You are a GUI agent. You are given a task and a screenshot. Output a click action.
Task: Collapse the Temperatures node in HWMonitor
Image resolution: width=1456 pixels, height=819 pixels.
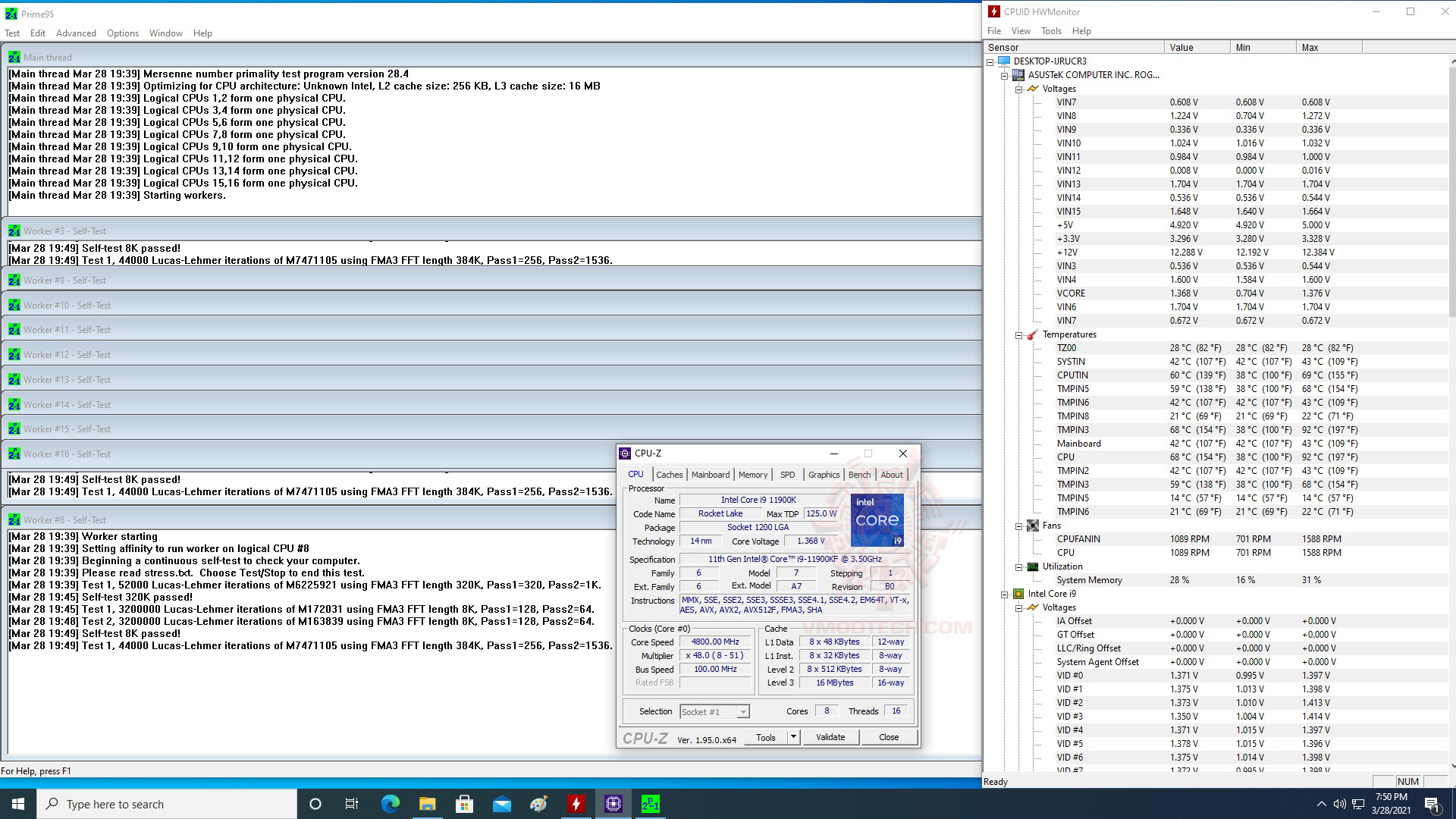[1019, 334]
